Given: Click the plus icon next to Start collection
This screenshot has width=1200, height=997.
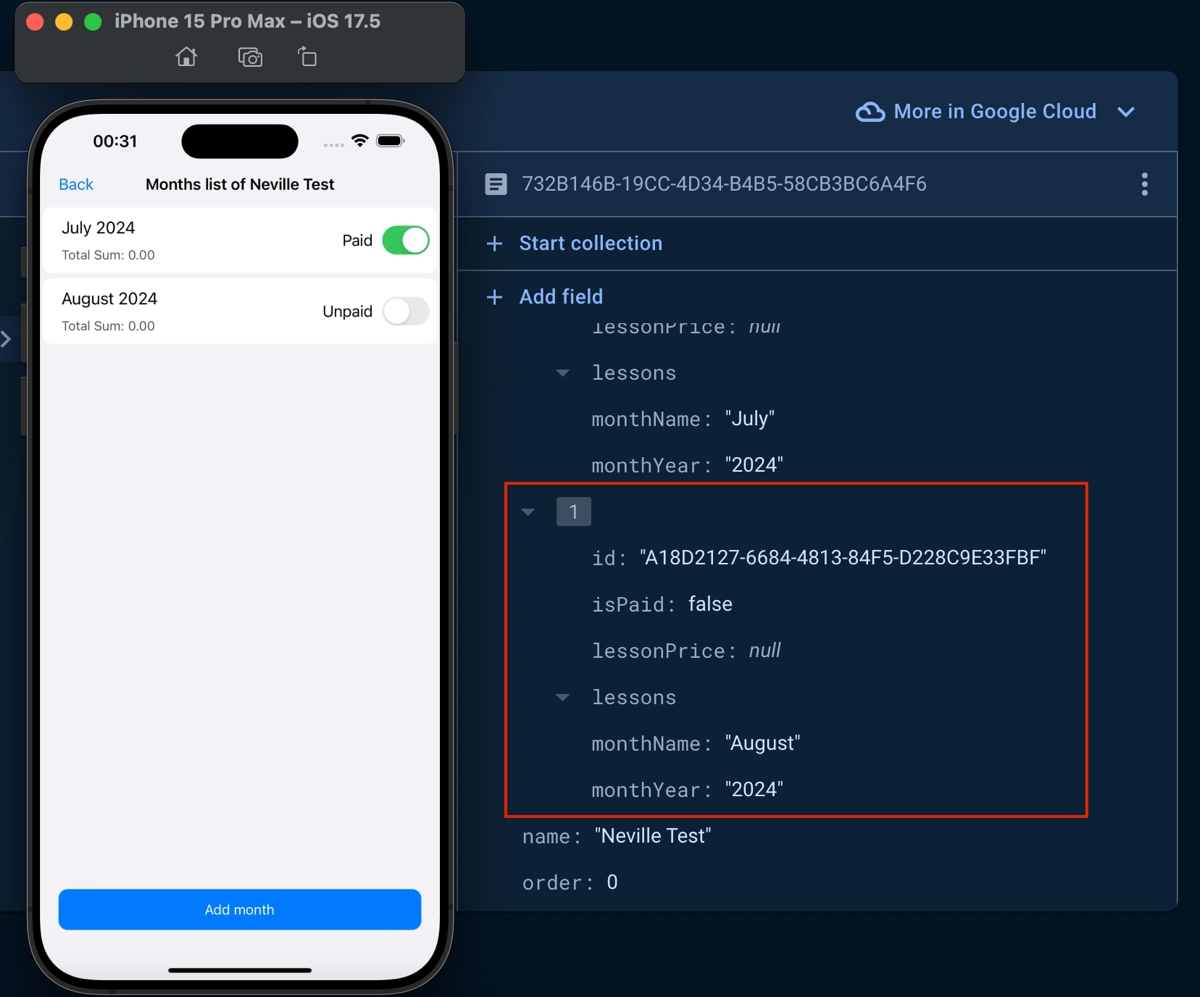Looking at the screenshot, I should [494, 243].
